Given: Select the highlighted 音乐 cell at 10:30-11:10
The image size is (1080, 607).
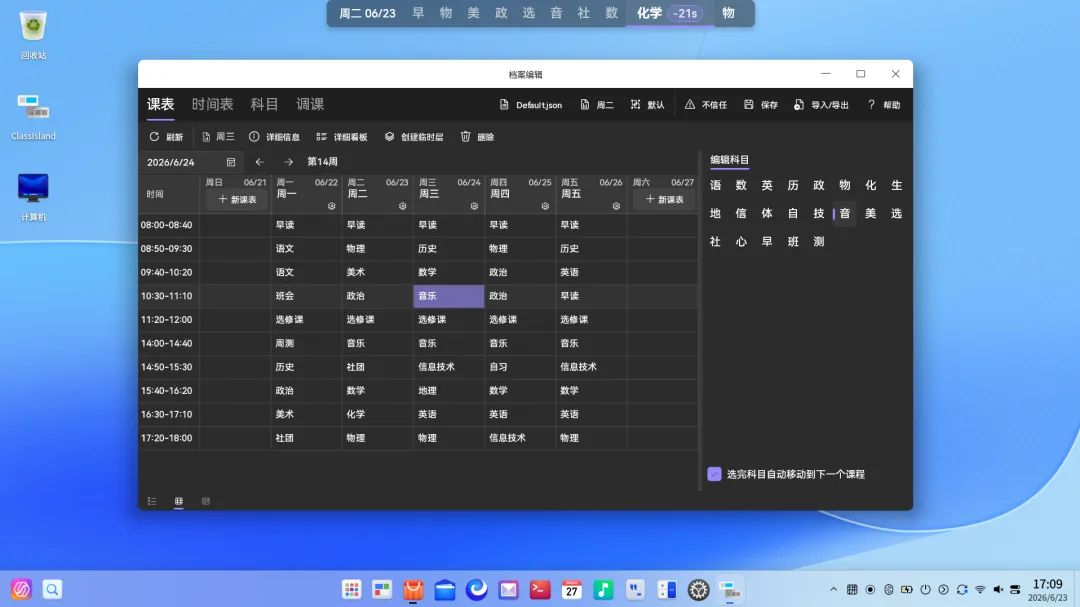Looking at the screenshot, I should (448, 296).
